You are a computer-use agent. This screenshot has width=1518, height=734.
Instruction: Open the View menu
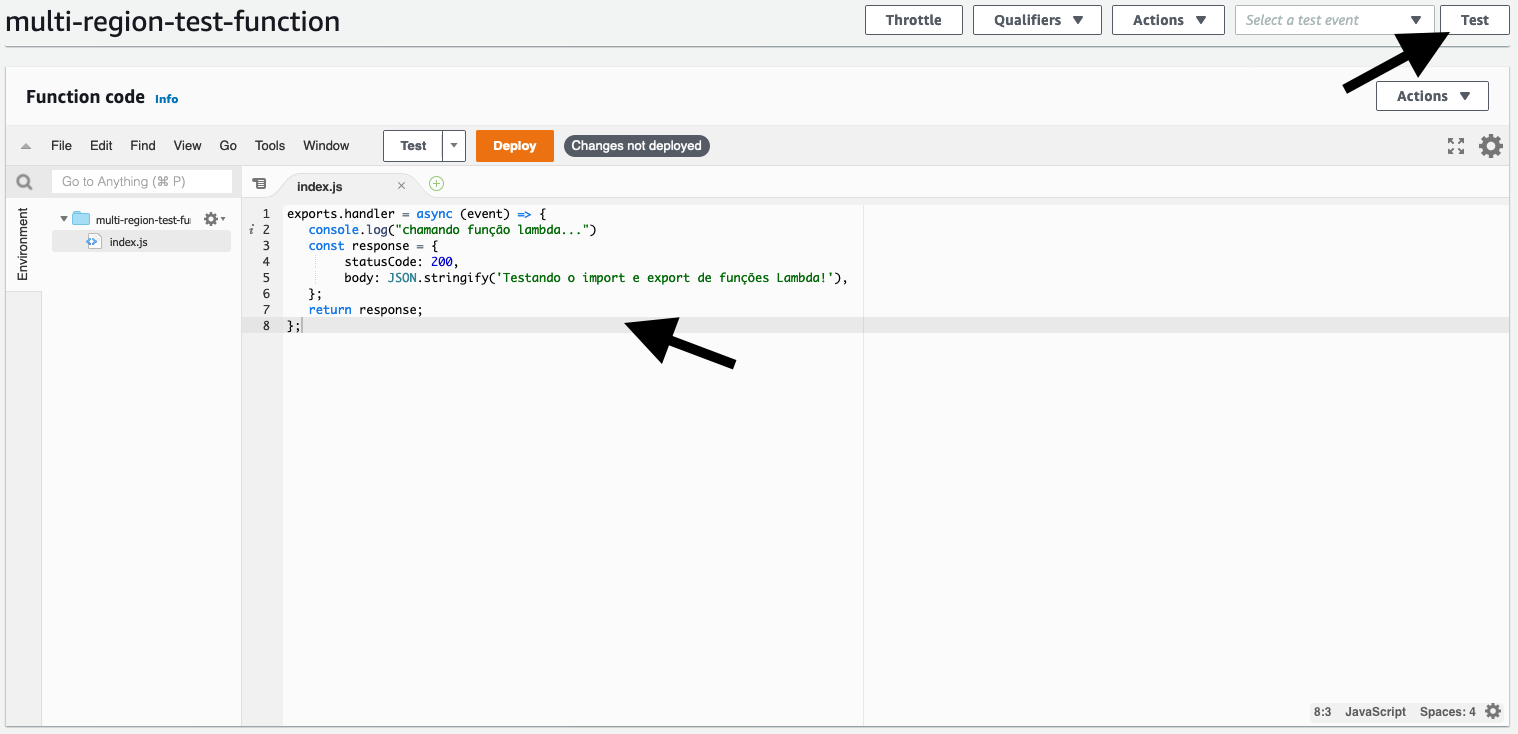point(187,146)
